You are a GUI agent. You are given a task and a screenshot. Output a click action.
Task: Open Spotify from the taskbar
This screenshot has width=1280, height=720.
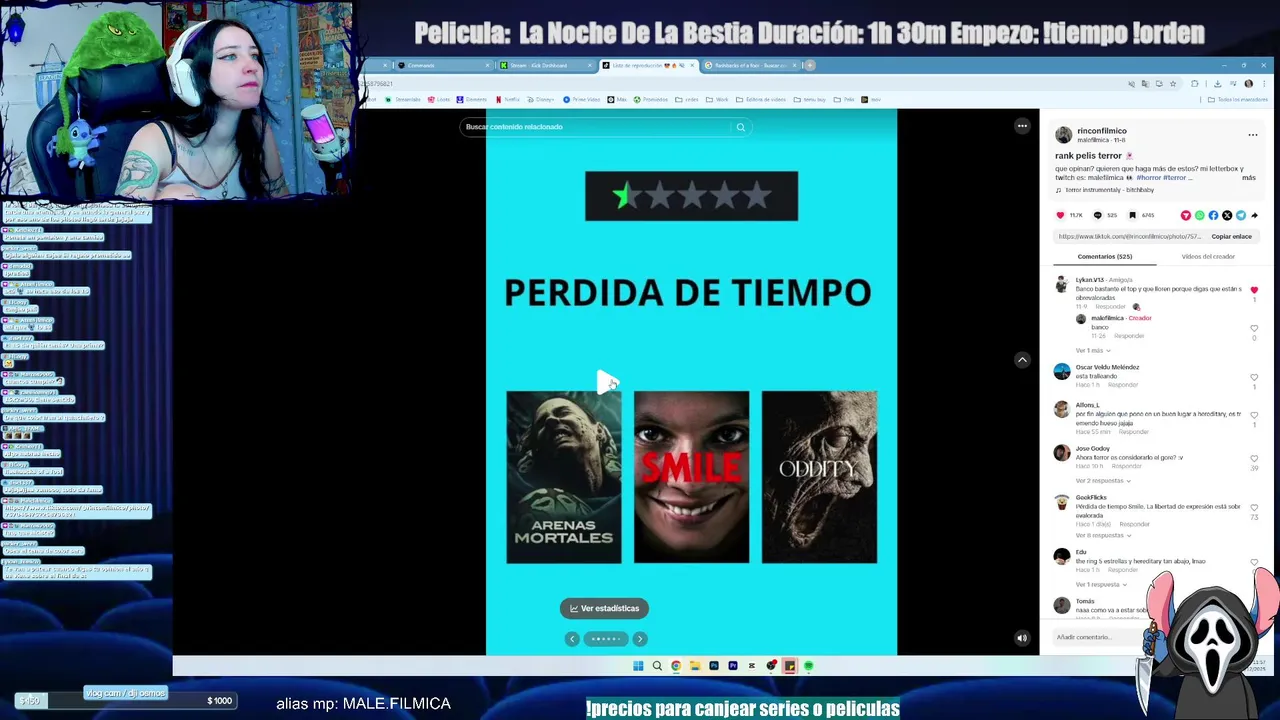[x=808, y=666]
